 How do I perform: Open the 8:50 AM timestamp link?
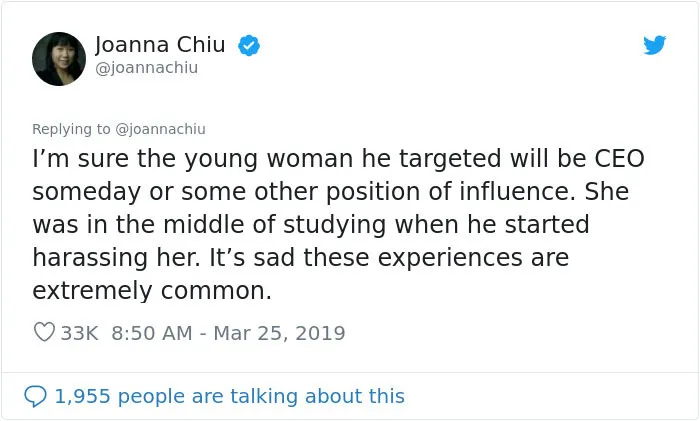coord(152,333)
